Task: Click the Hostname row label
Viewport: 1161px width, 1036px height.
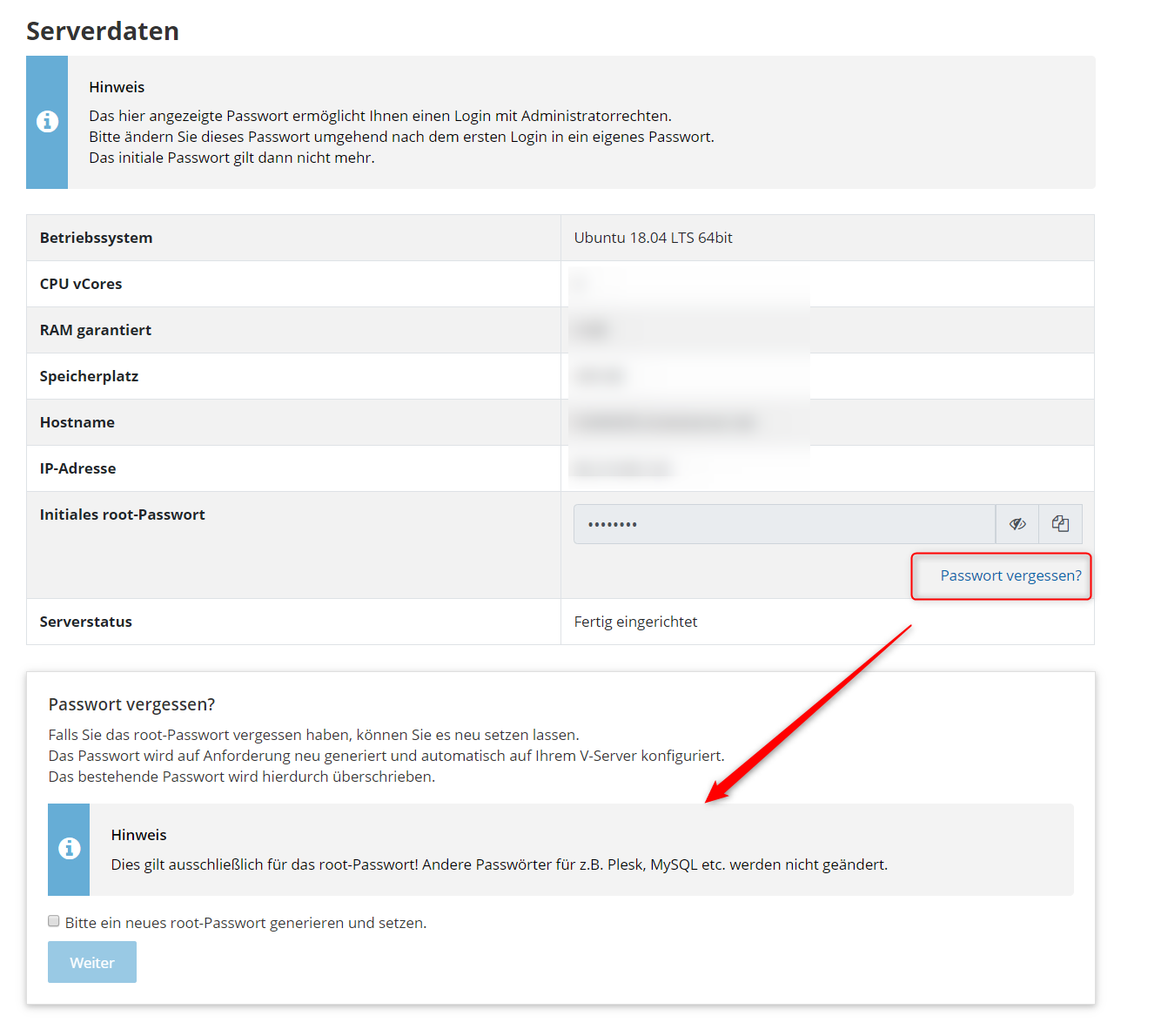Action: pyautogui.click(x=77, y=422)
